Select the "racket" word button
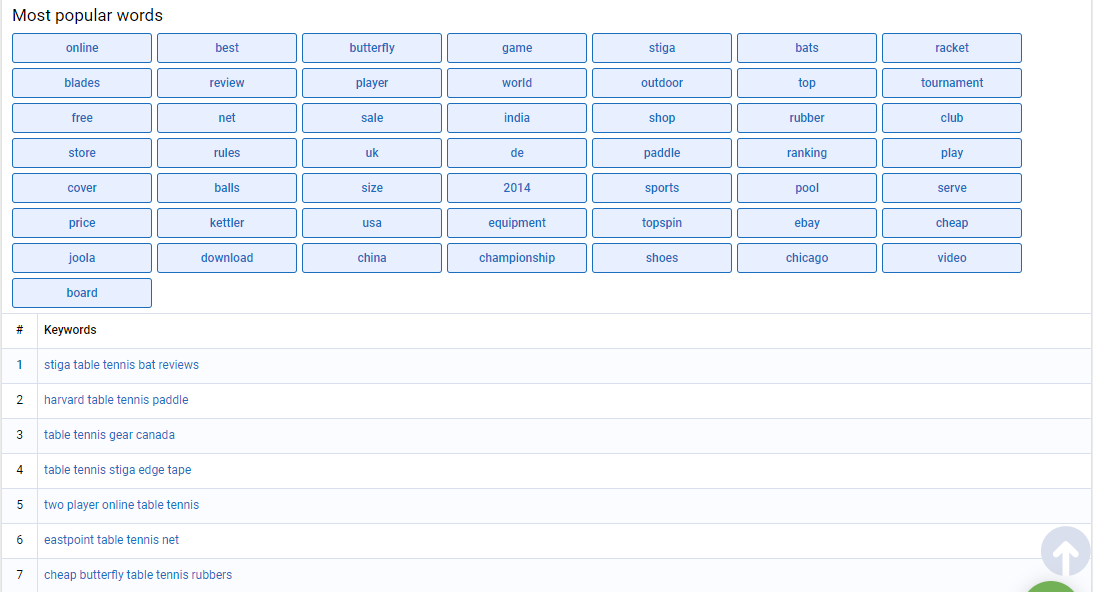1093x592 pixels. point(951,48)
